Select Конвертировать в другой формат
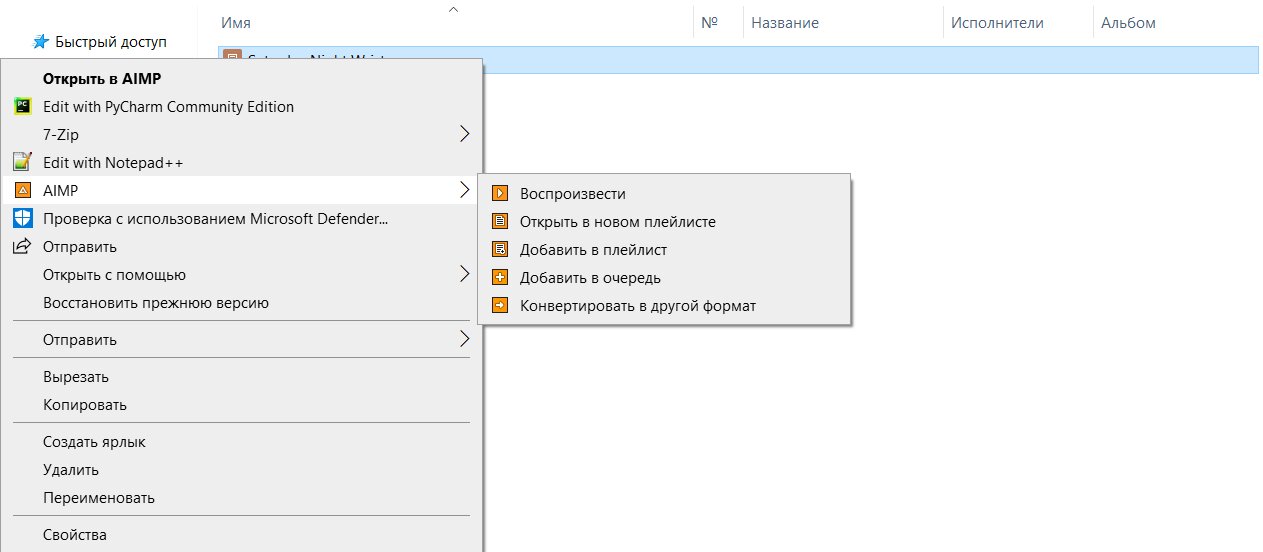The height and width of the screenshot is (552, 1263). click(665, 306)
